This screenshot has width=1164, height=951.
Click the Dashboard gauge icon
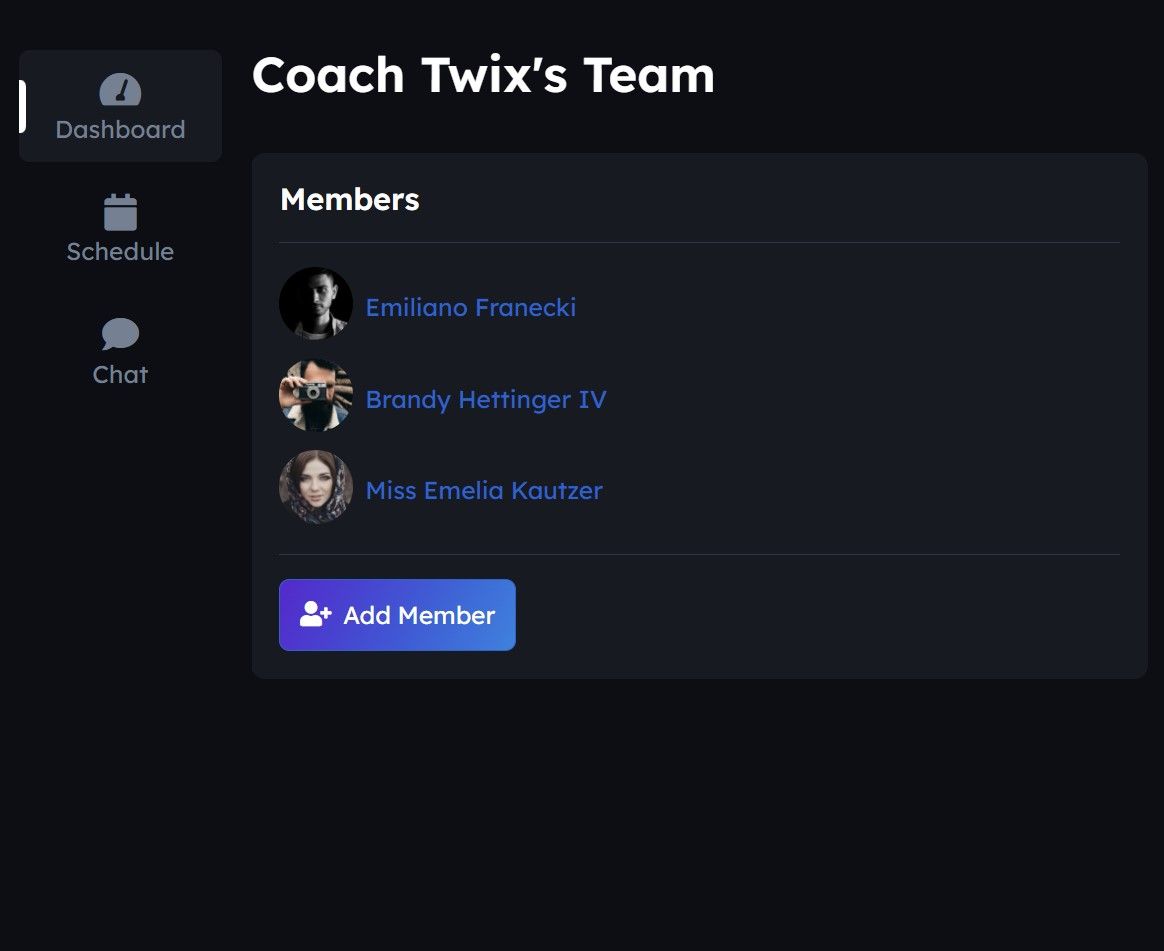click(120, 90)
